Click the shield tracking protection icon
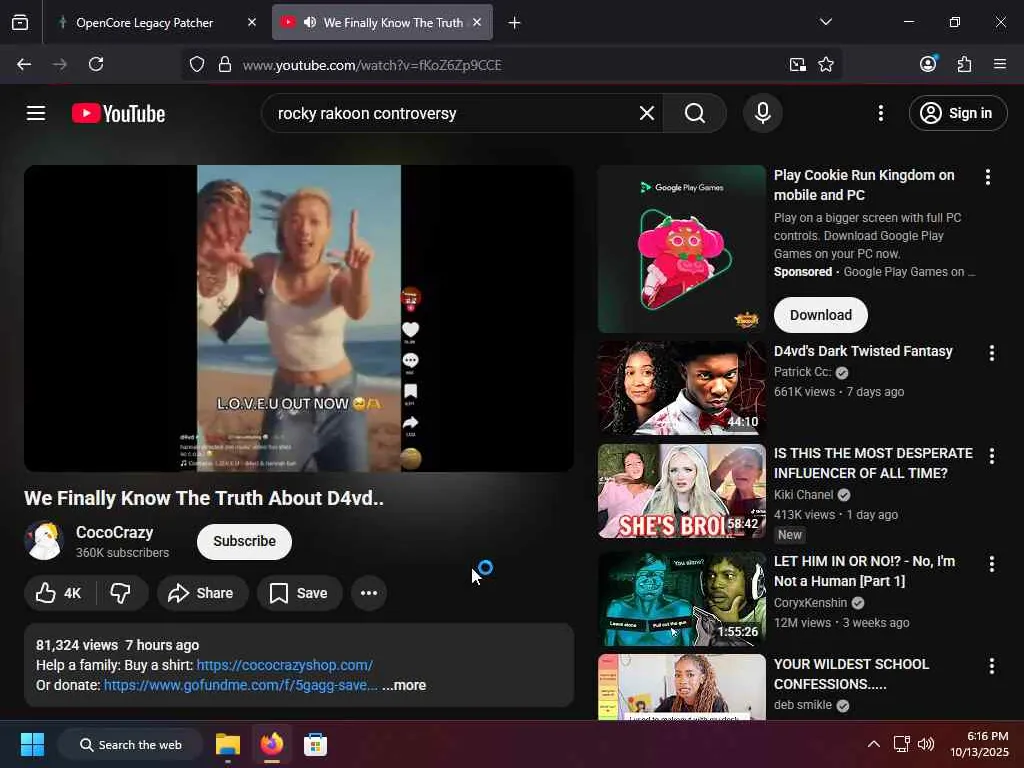The image size is (1024, 768). tap(197, 64)
